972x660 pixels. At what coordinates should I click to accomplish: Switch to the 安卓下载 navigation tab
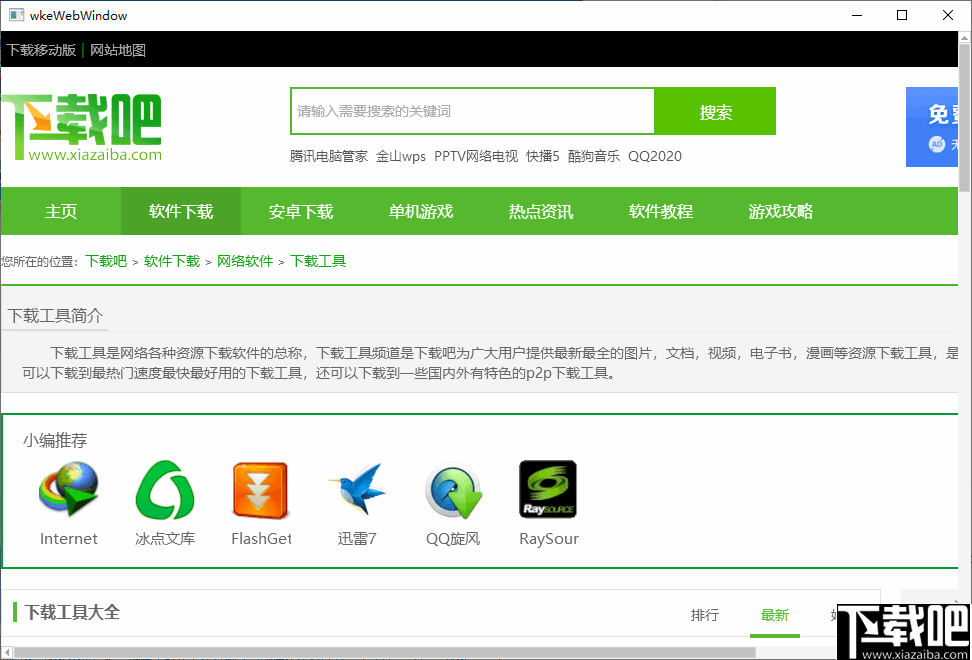[x=300, y=211]
